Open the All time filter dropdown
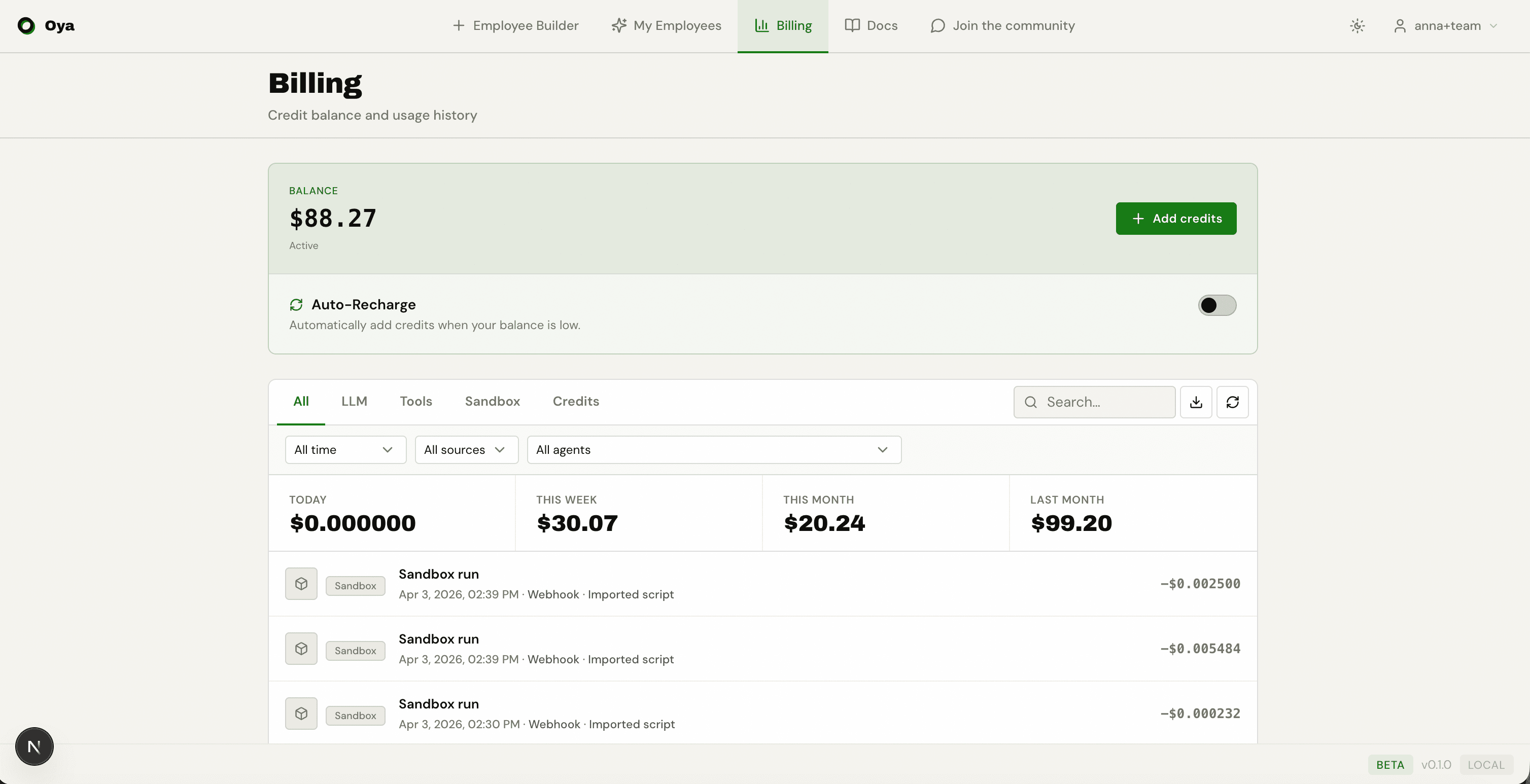Viewport: 1530px width, 784px height. (345, 450)
